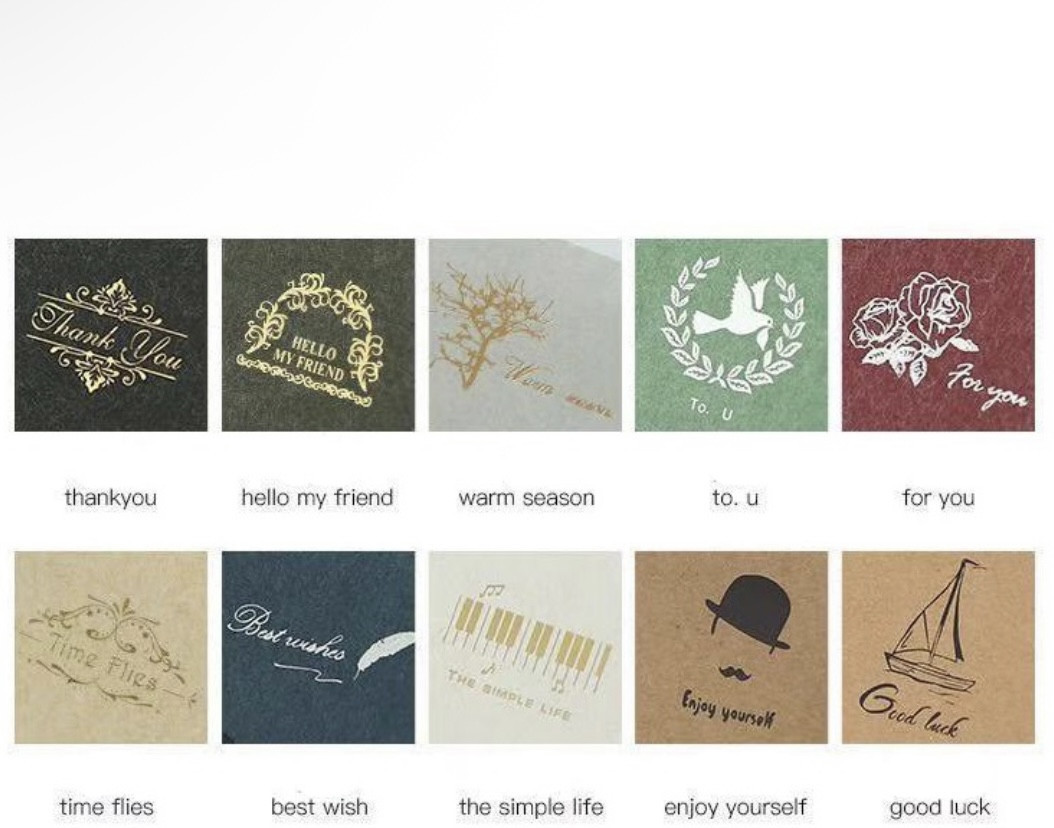Viewport: 1054px width, 828px height.
Task: Choose the Hello My Friend gold wreath card
Action: tap(318, 335)
